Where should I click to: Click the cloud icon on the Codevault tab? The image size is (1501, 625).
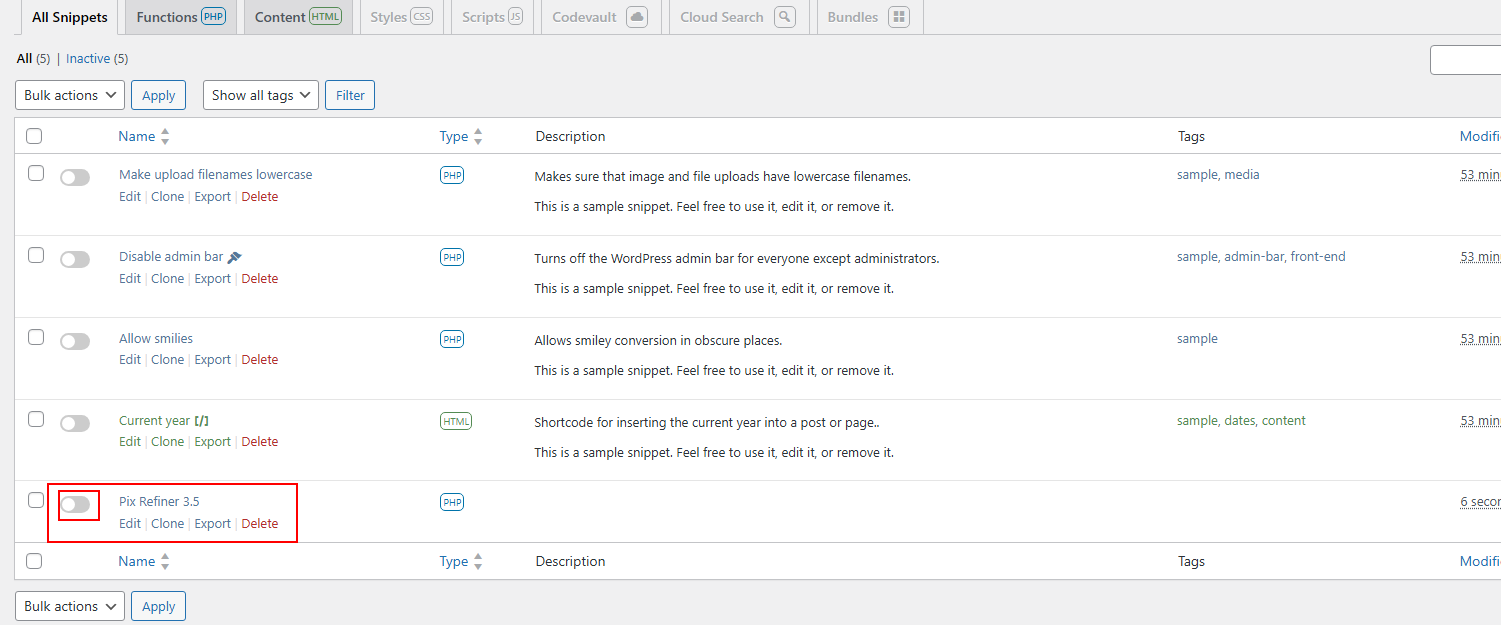pyautogui.click(x=637, y=16)
